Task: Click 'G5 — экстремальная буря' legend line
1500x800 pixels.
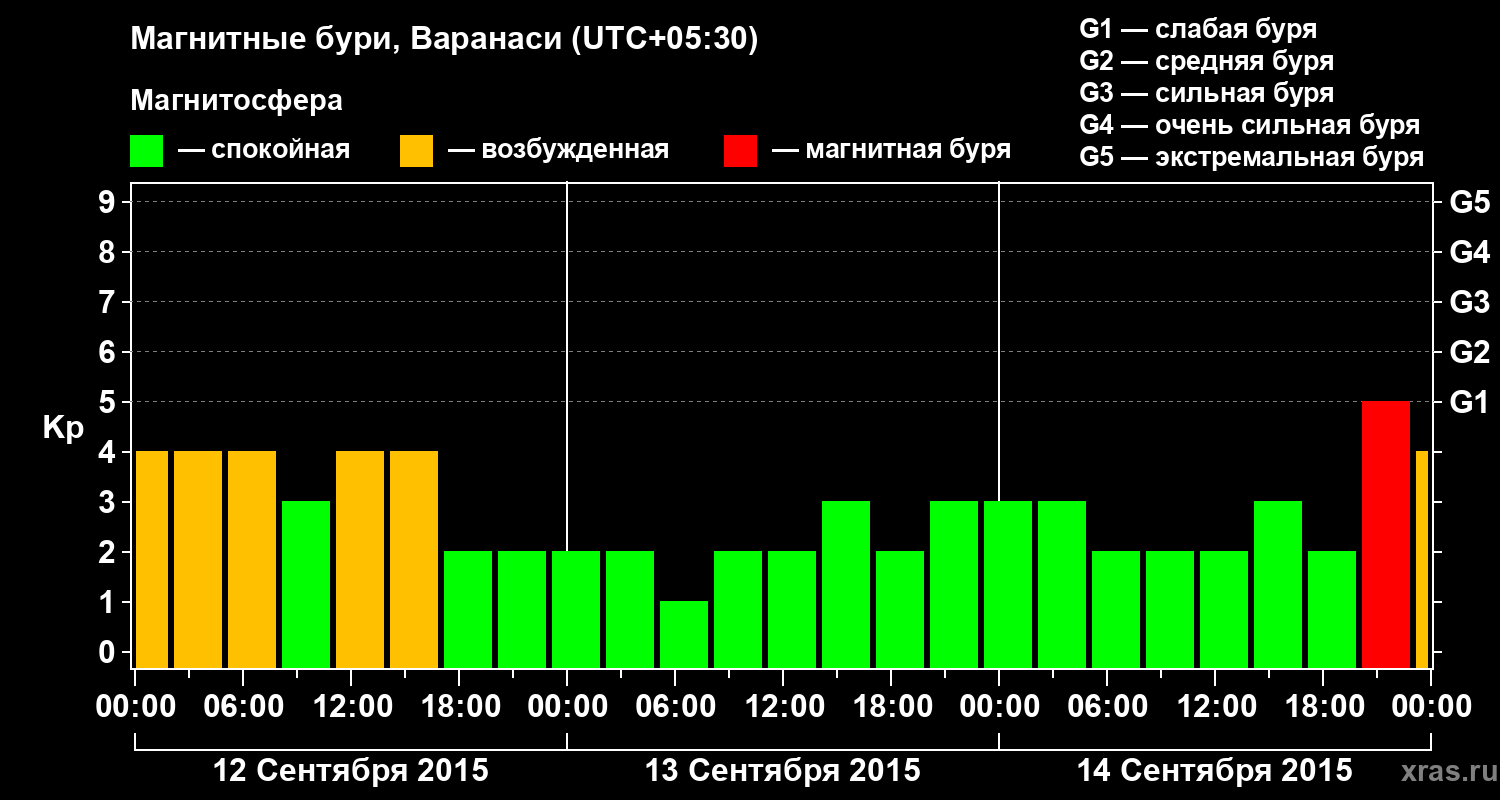Action: pyautogui.click(x=1251, y=157)
